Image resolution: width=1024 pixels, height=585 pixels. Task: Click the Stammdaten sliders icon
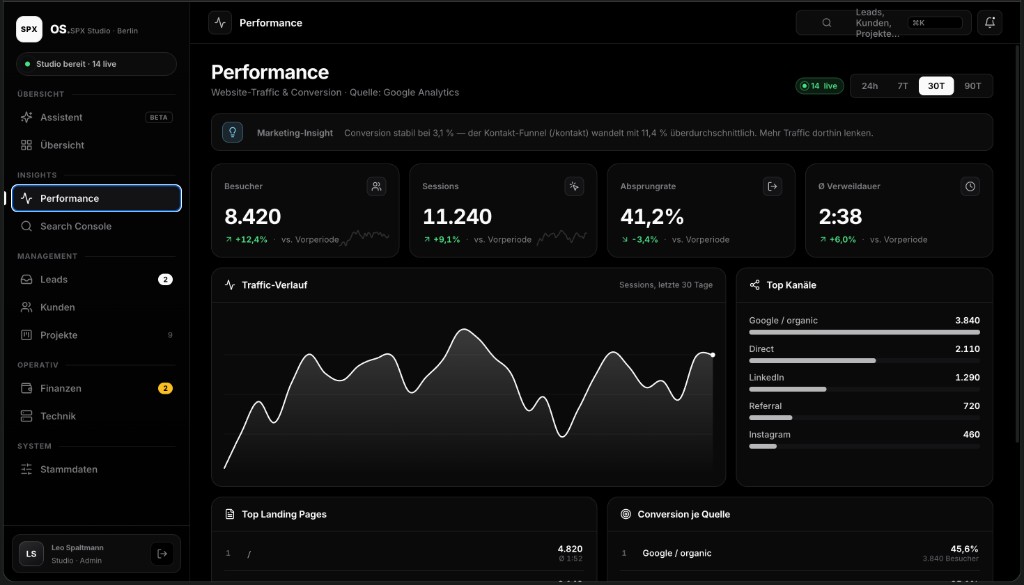coord(26,469)
